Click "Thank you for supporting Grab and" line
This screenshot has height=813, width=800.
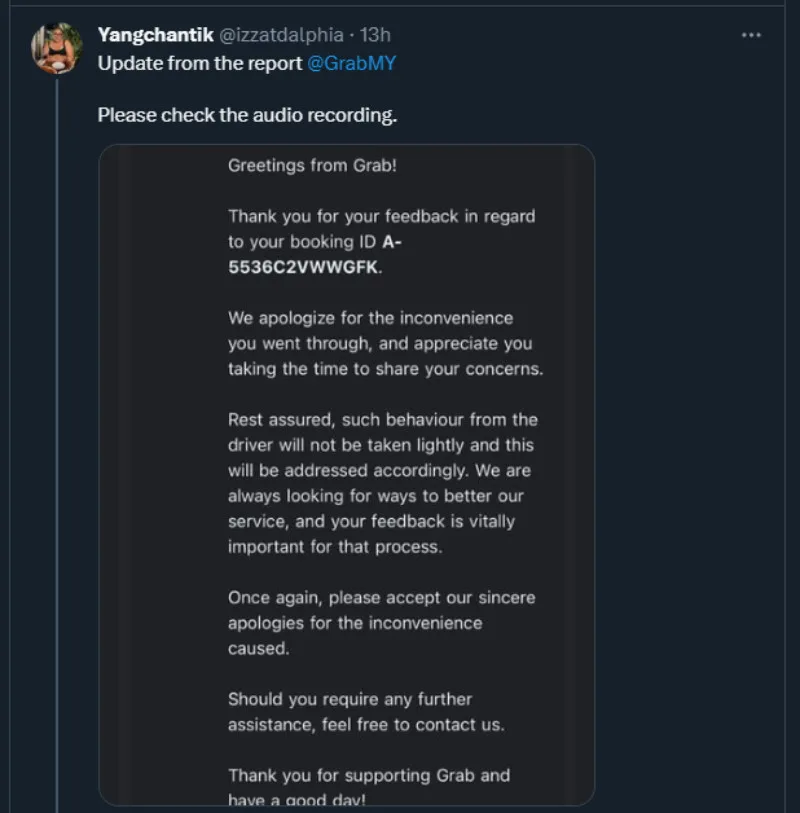point(368,775)
